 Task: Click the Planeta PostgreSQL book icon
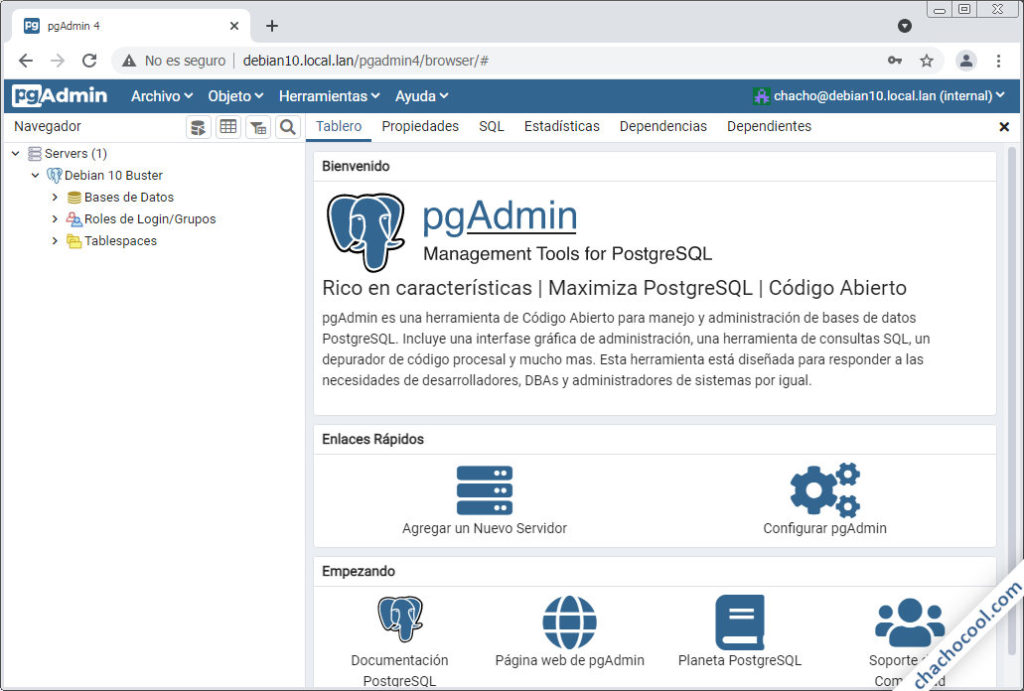(740, 622)
